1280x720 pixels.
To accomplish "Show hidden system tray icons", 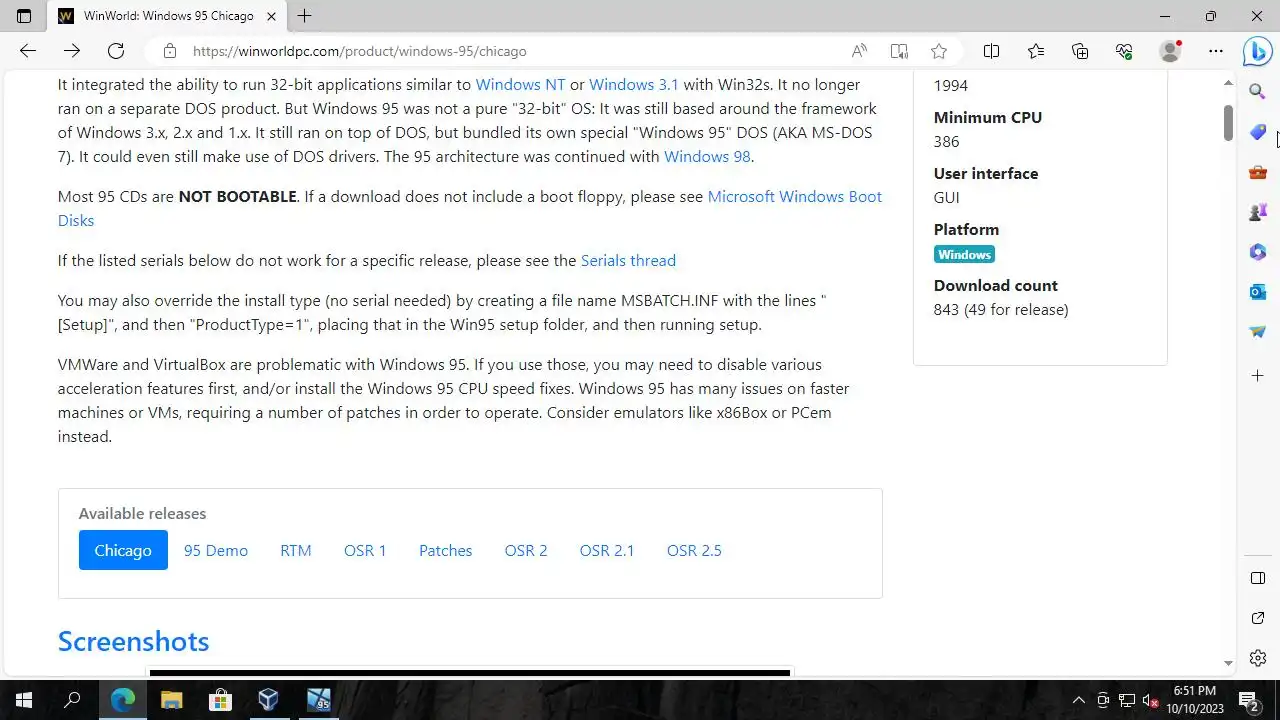I will [x=1079, y=700].
